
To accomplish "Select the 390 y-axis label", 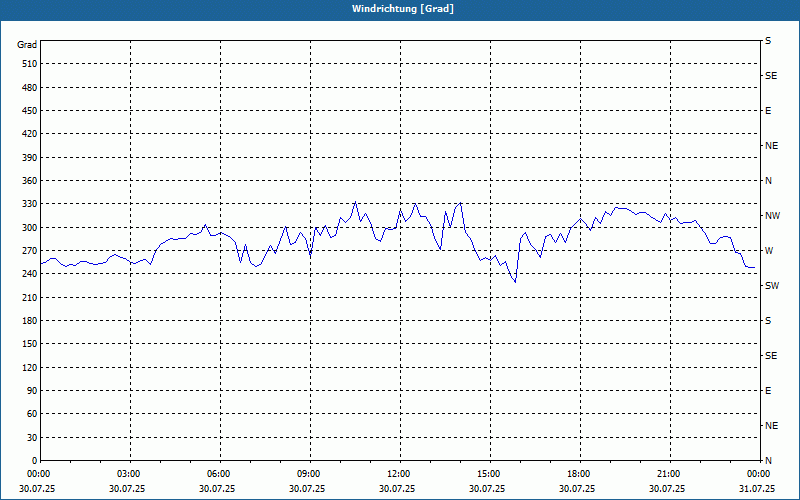I will (x=30, y=158).
